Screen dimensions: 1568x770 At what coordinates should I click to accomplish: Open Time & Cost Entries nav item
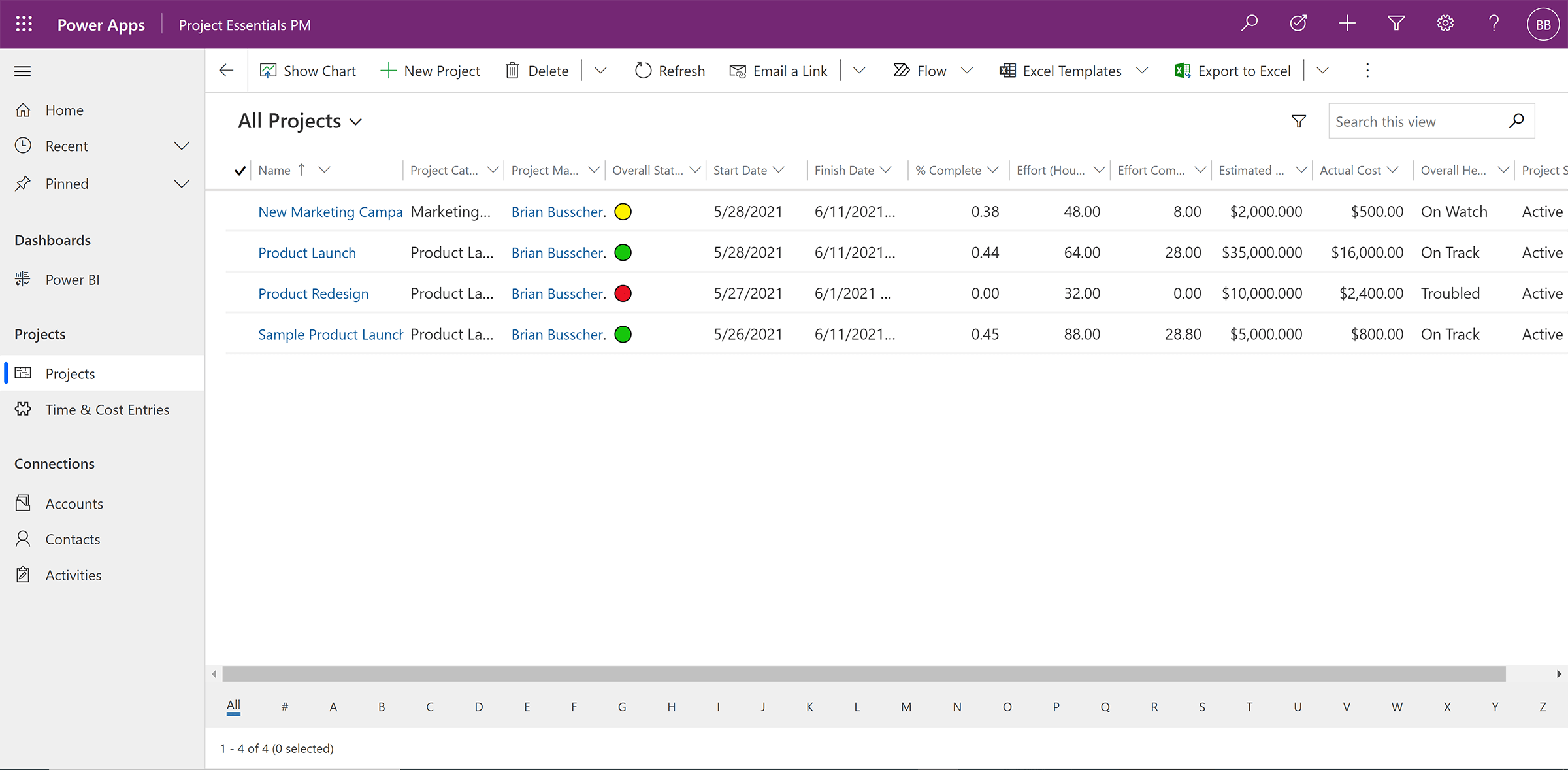(107, 410)
